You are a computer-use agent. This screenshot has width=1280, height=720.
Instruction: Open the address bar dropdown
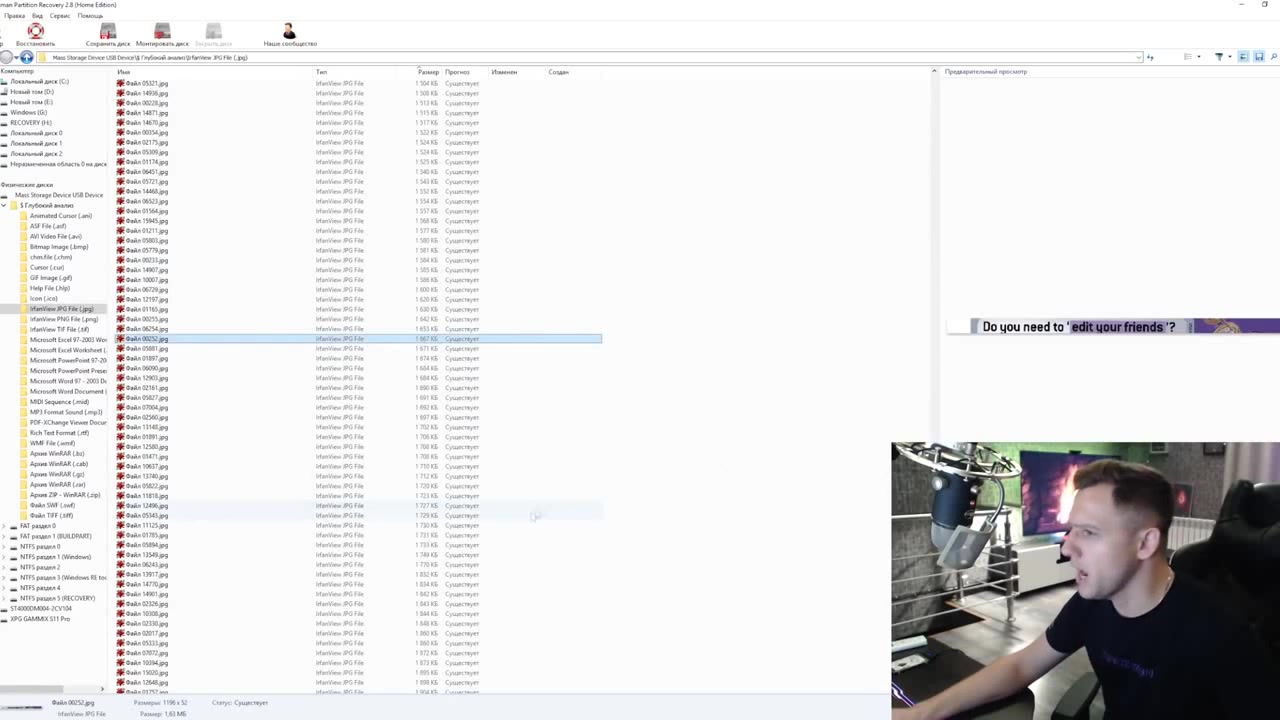(x=1139, y=57)
